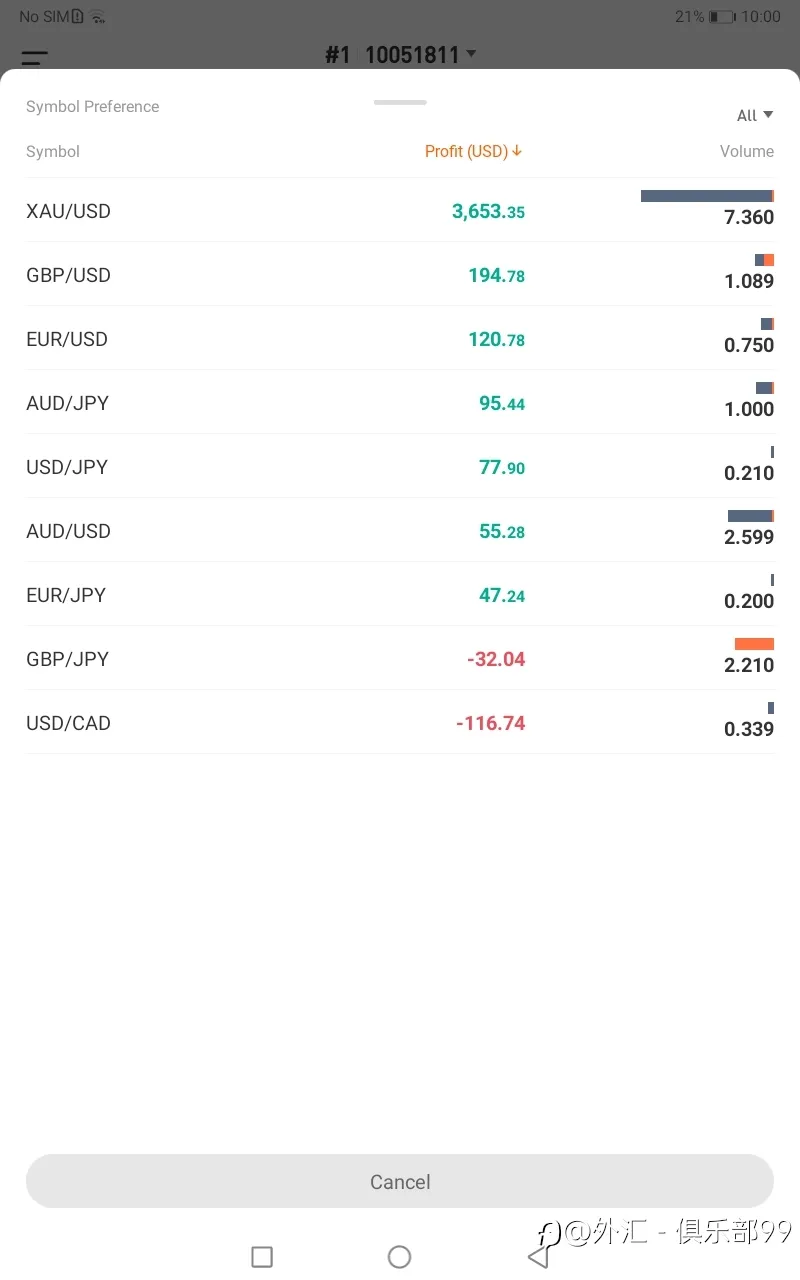Click the Volume column header
The height and width of the screenshot is (1280, 800).
[x=747, y=152]
